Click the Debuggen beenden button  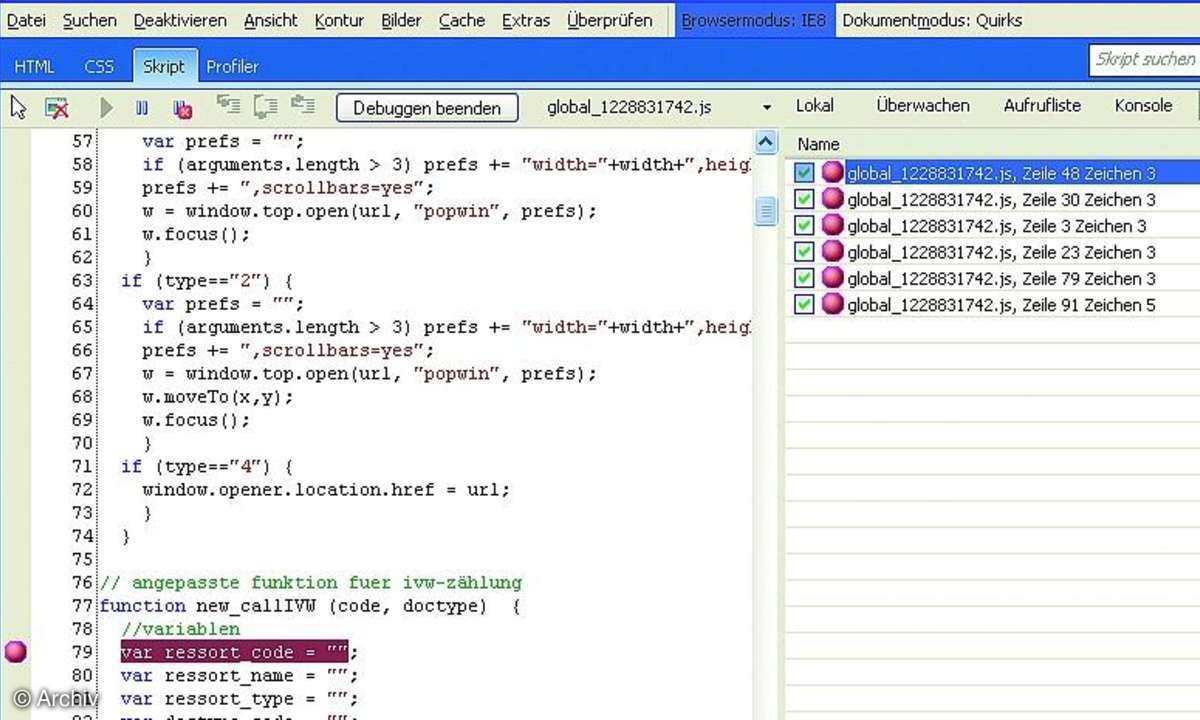(x=426, y=108)
